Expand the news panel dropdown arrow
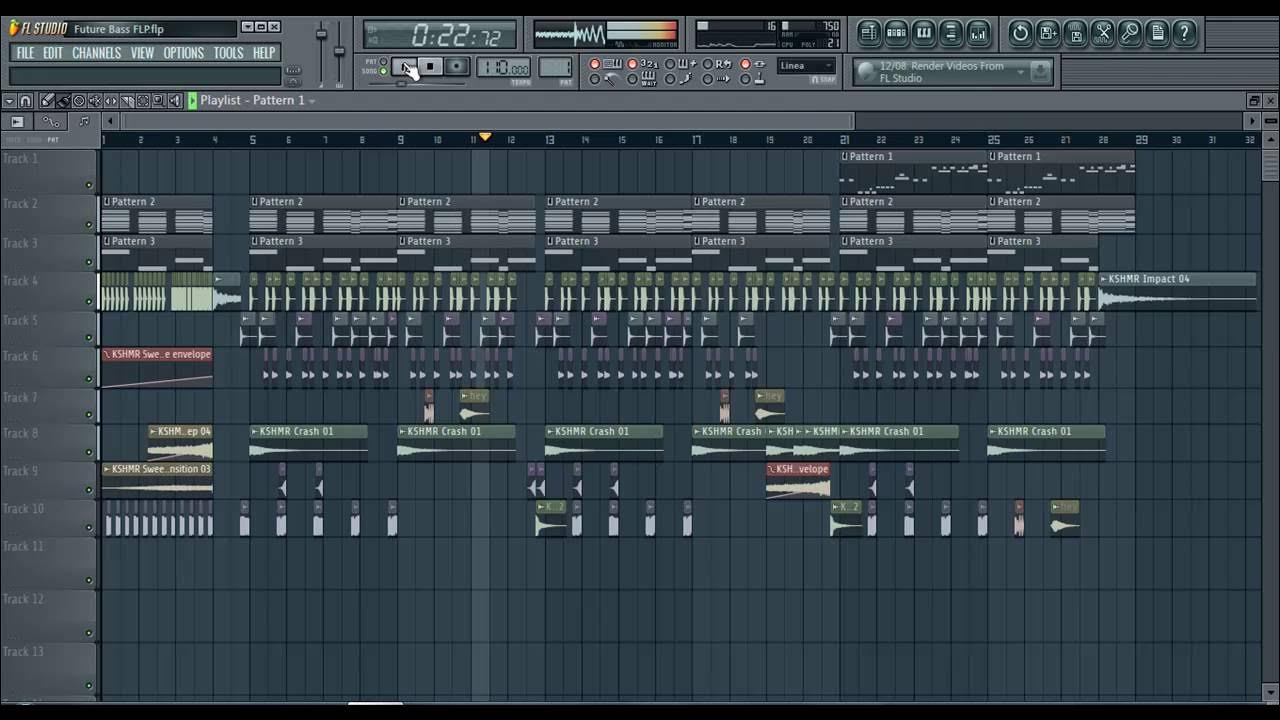This screenshot has height=720, width=1280. click(x=1021, y=71)
